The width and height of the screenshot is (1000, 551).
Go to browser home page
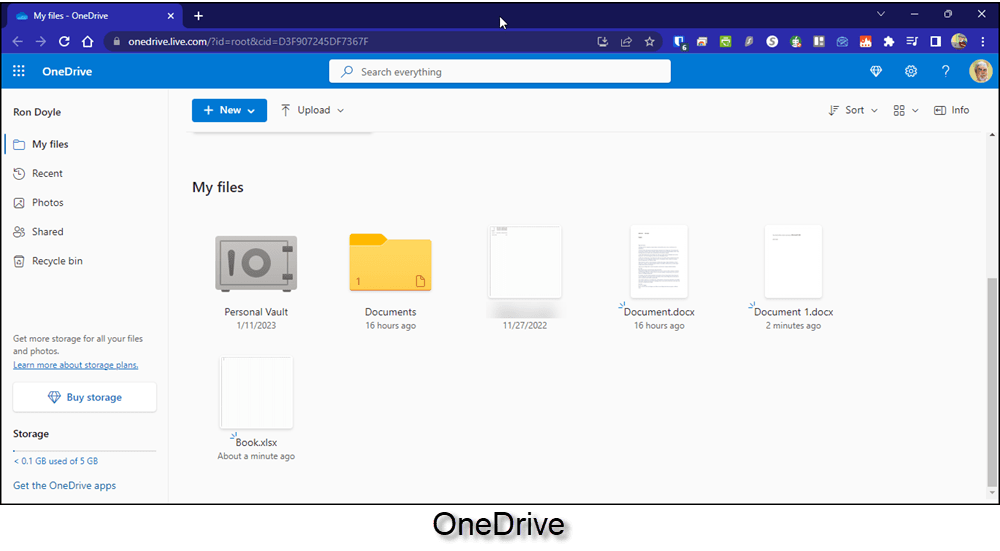pyautogui.click(x=87, y=41)
